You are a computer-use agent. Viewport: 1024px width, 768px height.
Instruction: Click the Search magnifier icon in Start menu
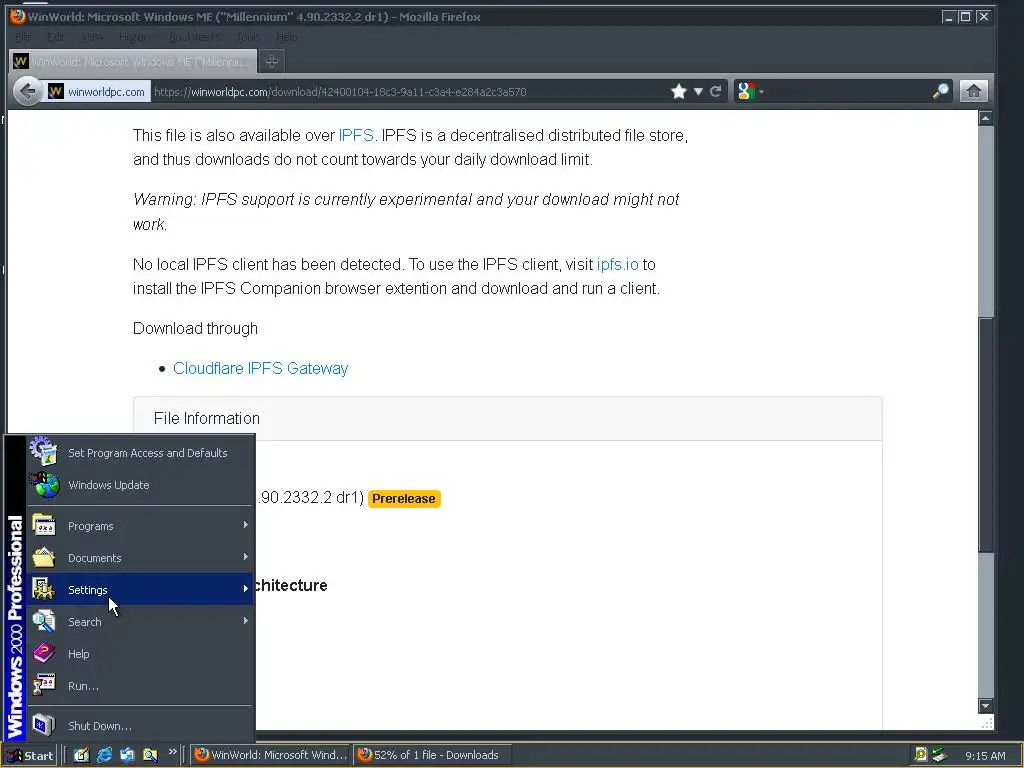click(x=44, y=622)
